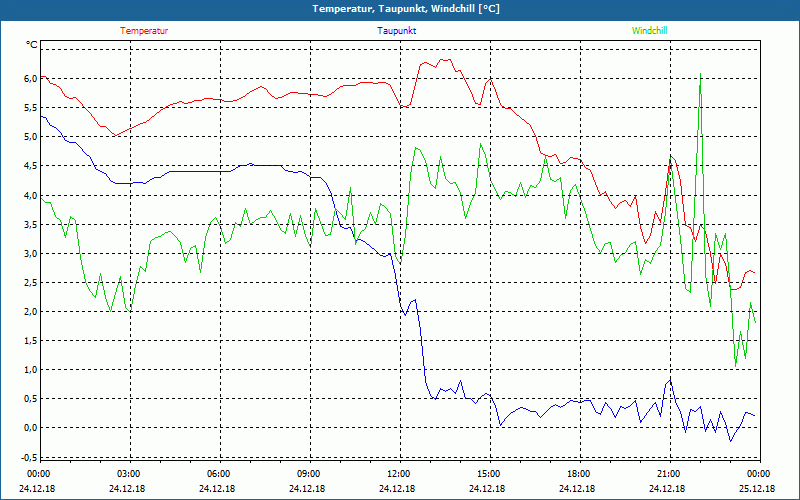Click the 0,0 y-axis value

click(31, 428)
